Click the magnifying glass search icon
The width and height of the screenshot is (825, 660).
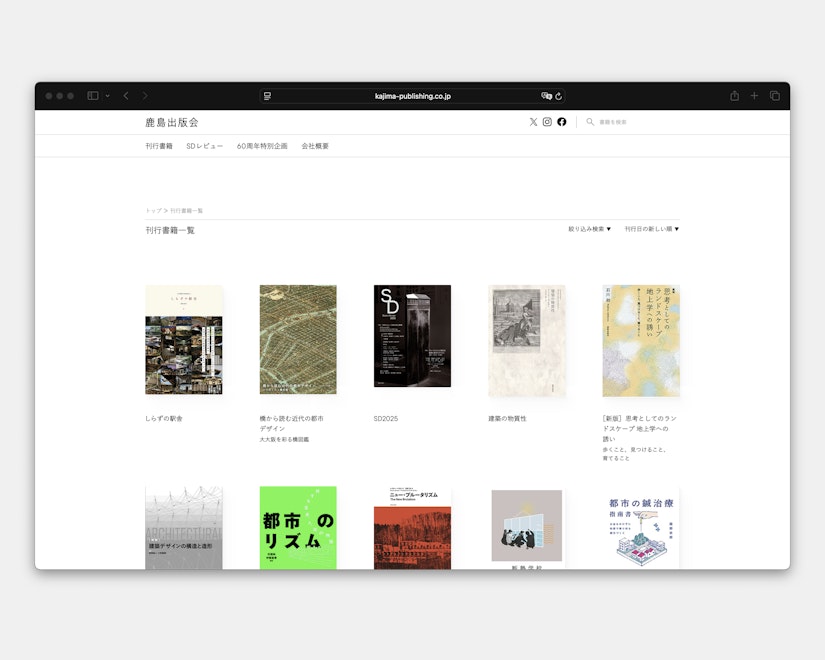(x=590, y=122)
